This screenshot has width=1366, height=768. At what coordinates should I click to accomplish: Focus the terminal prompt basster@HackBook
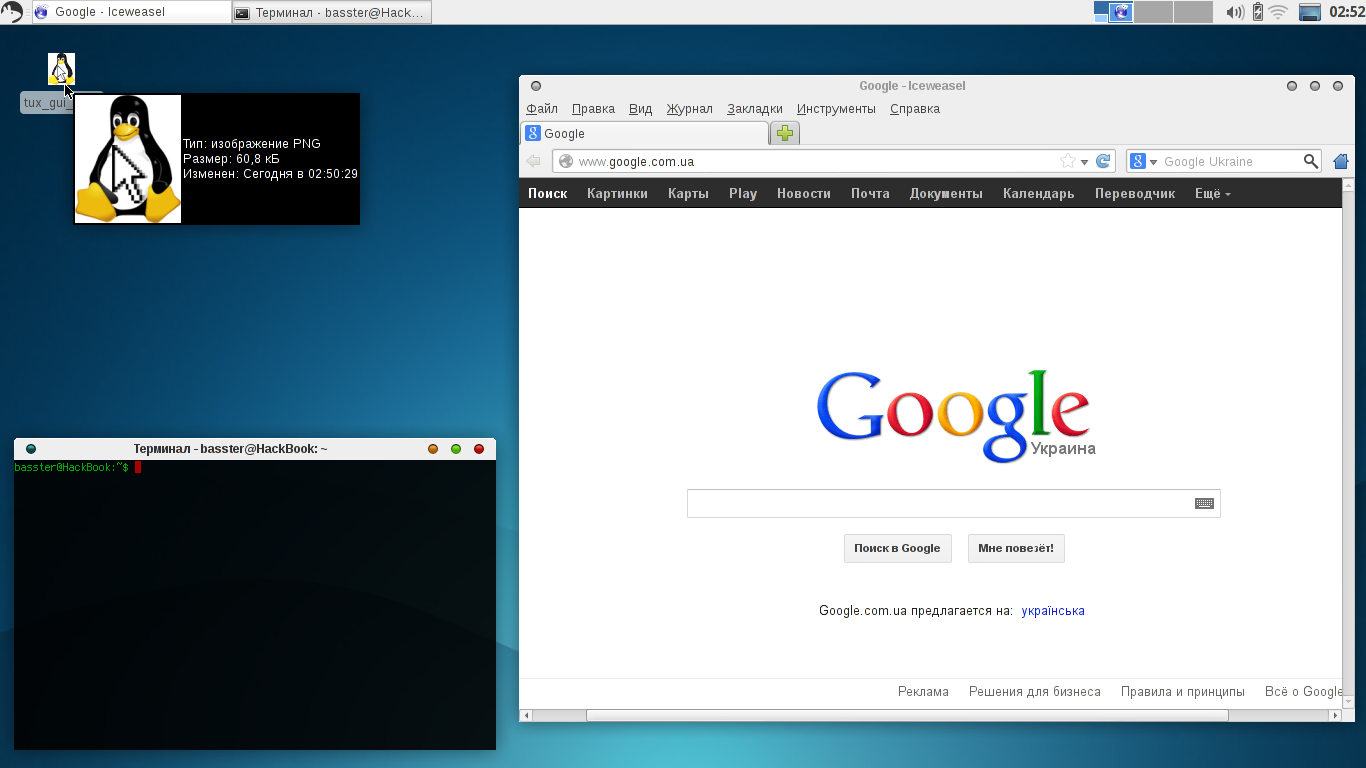(x=72, y=467)
